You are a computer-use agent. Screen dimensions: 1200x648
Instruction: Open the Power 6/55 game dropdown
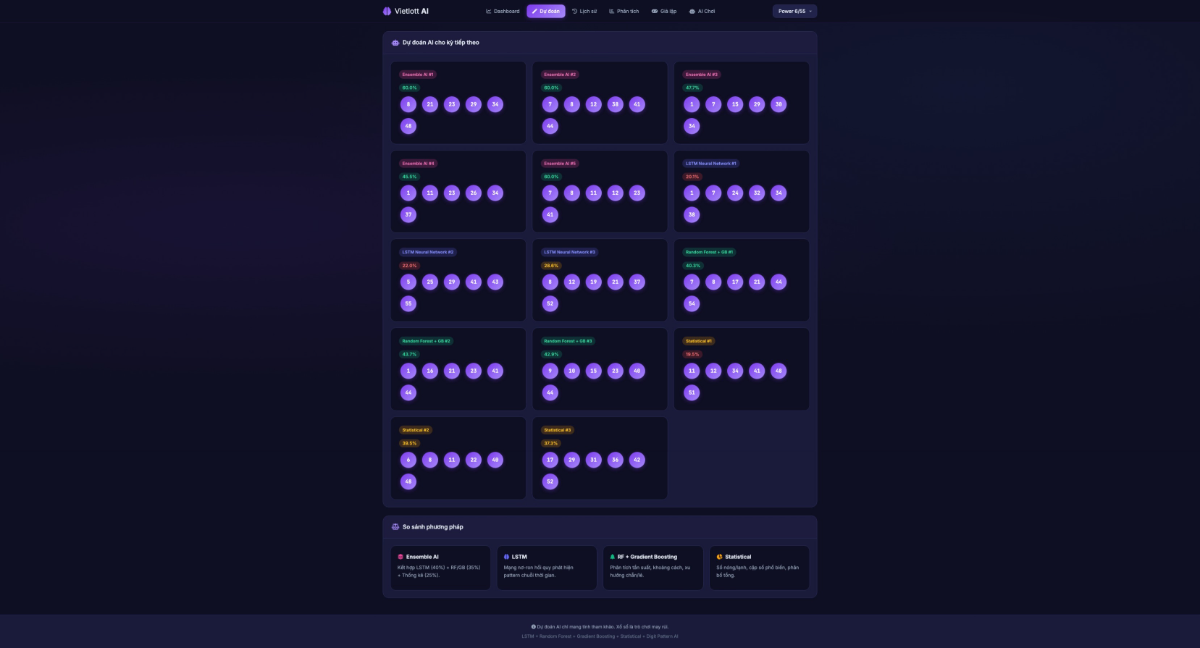point(795,11)
